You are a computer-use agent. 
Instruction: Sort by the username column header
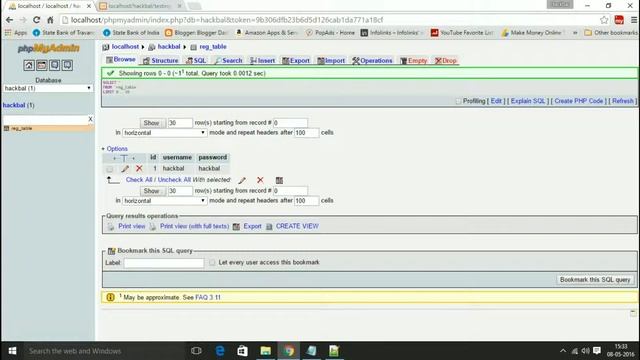[177, 158]
